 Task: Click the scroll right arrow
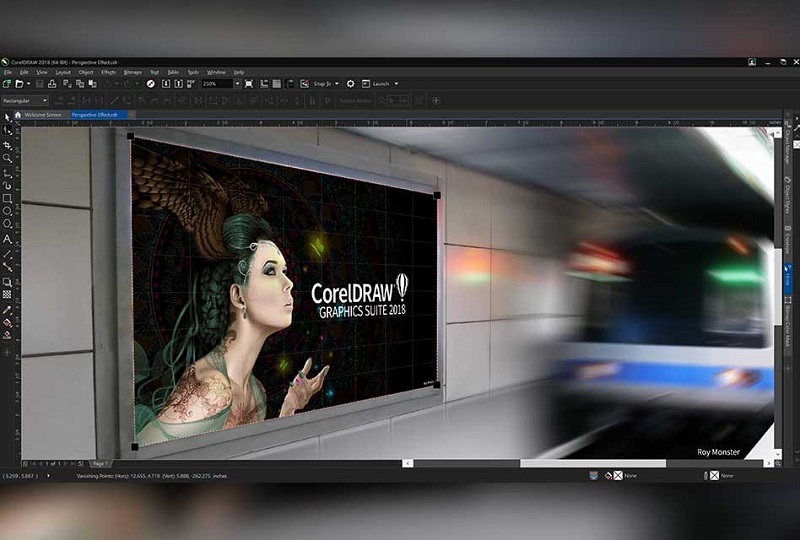point(768,463)
